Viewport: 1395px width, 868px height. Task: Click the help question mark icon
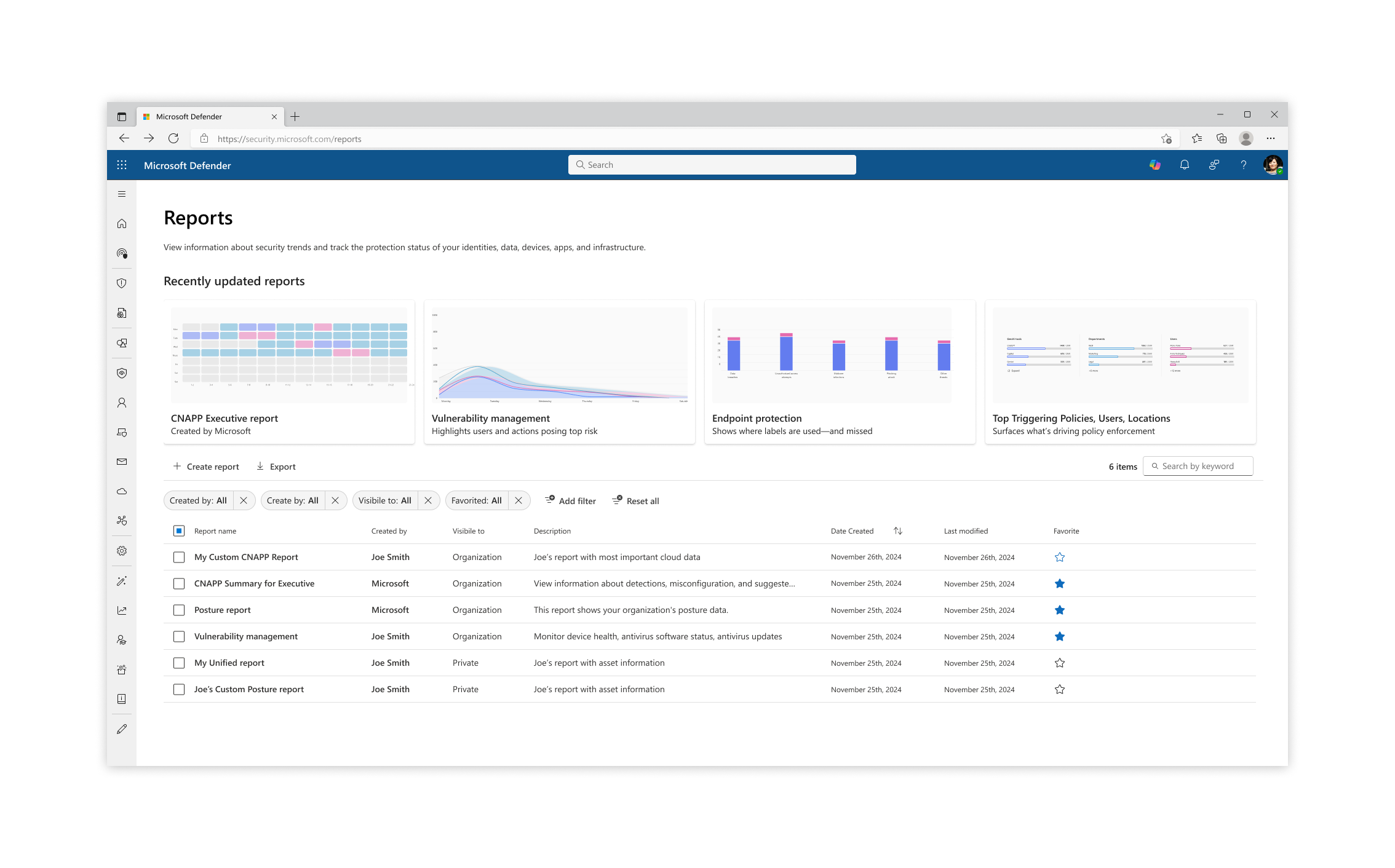point(1243,165)
